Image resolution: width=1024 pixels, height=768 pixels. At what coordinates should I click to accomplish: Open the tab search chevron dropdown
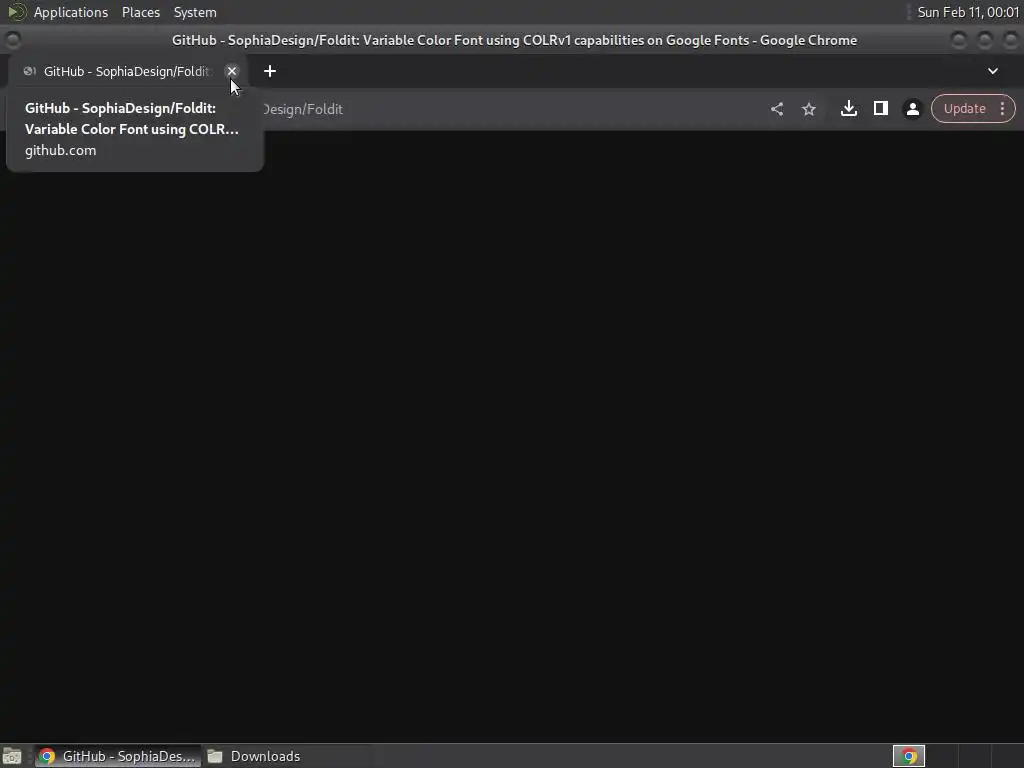993,71
